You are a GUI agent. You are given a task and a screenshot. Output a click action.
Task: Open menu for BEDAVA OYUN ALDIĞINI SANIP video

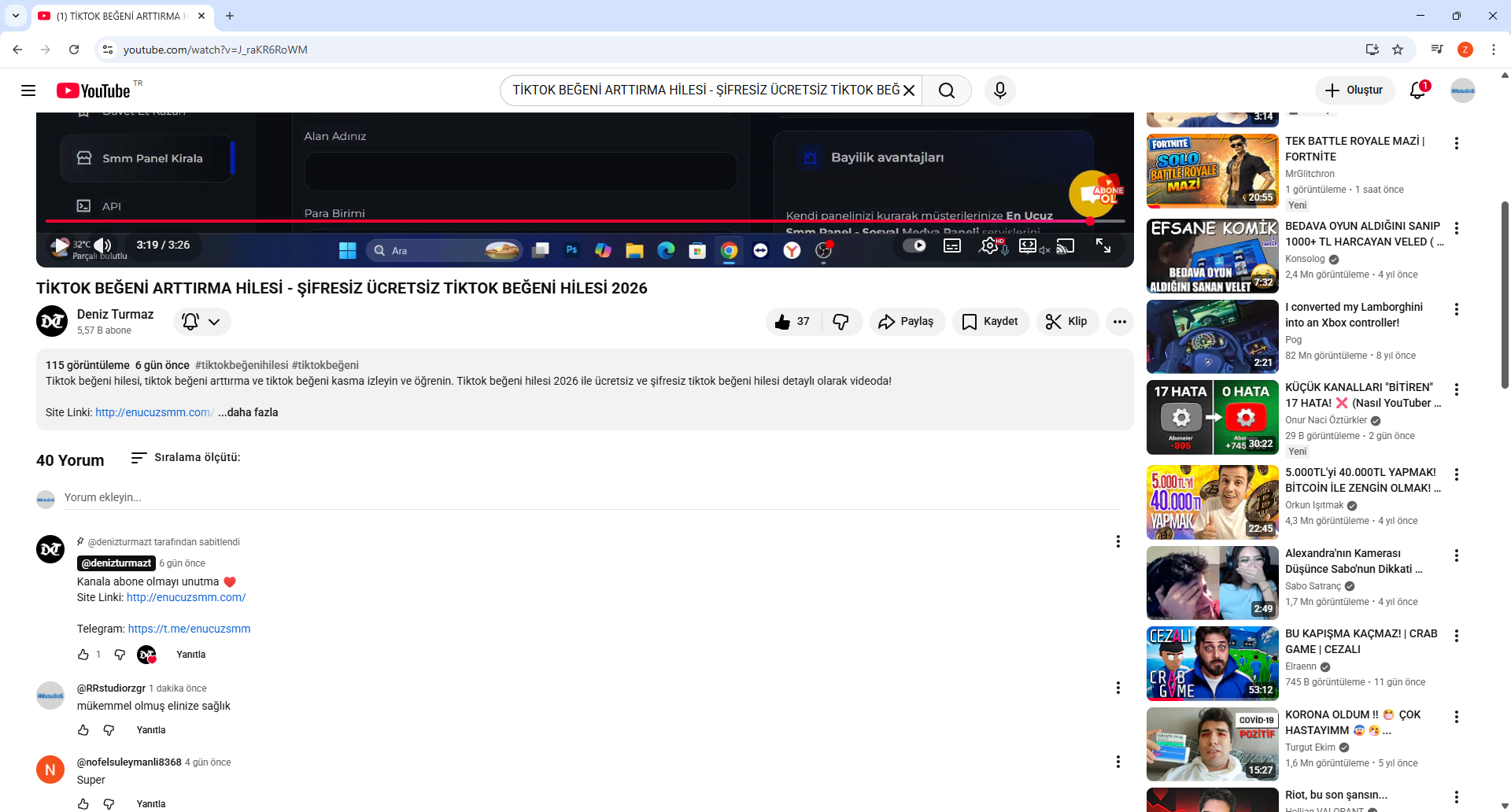(x=1457, y=228)
